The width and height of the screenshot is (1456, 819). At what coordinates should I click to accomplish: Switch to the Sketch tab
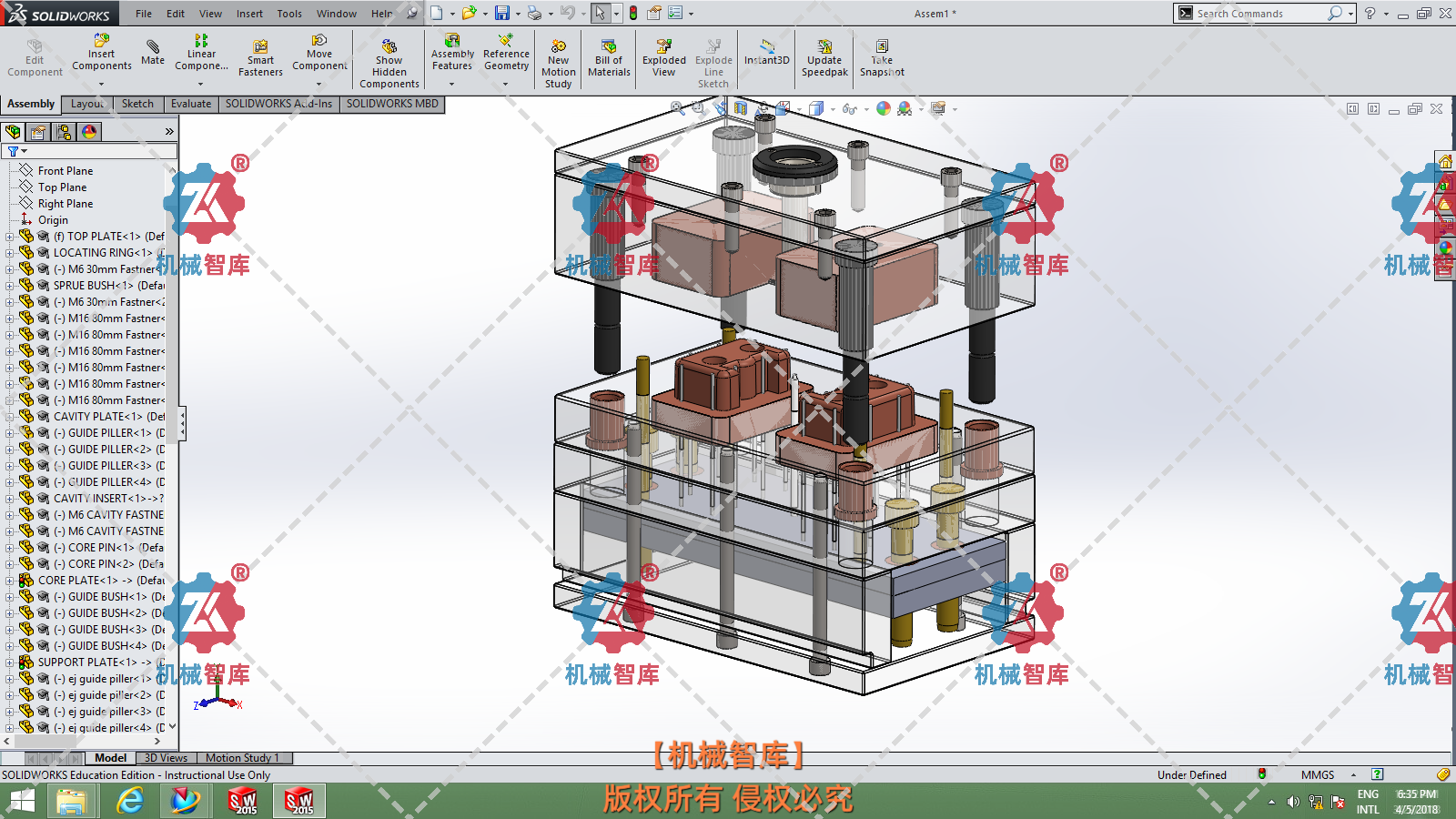137,104
